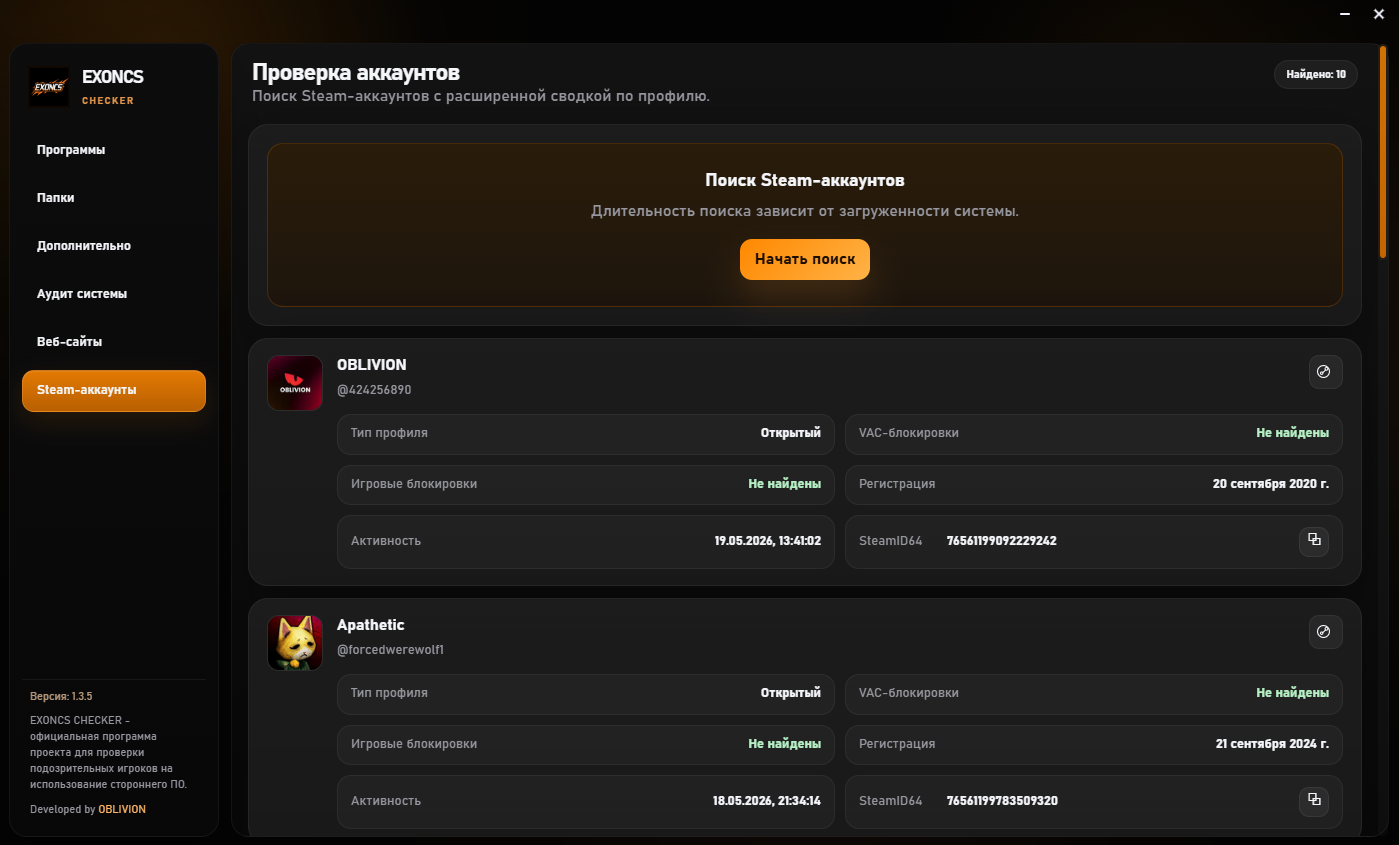Viewport: 1399px width, 845px height.
Task: Click SteamID value 76561199783509320
Action: tap(1003, 801)
